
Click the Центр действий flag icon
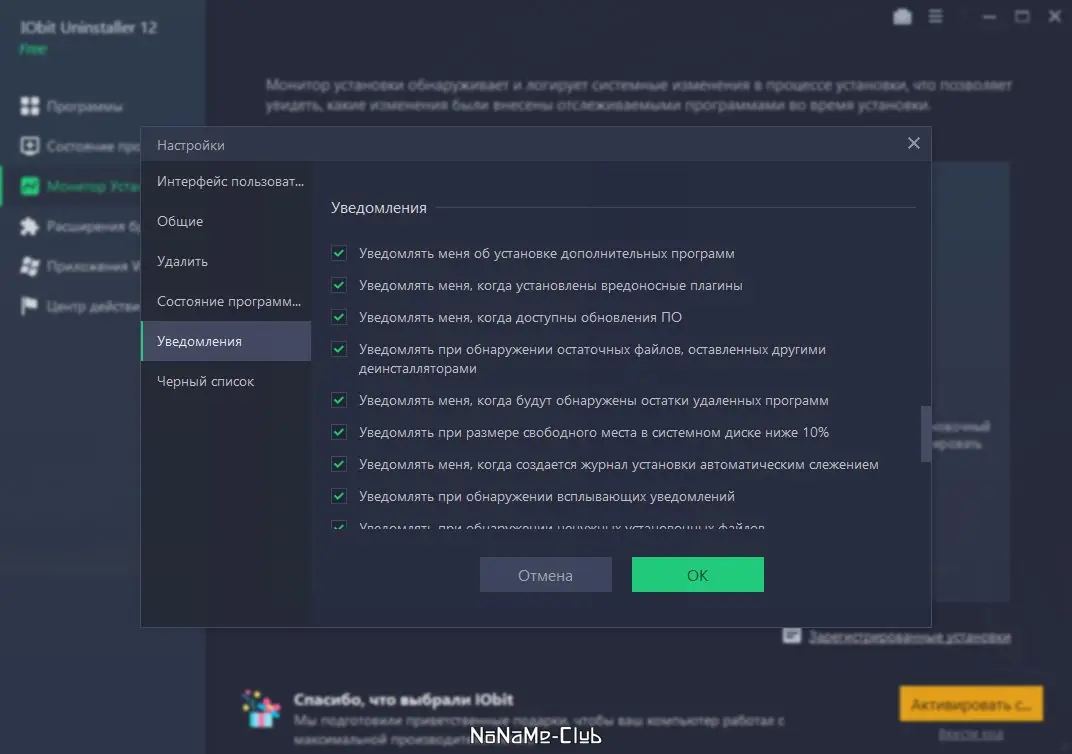29,306
